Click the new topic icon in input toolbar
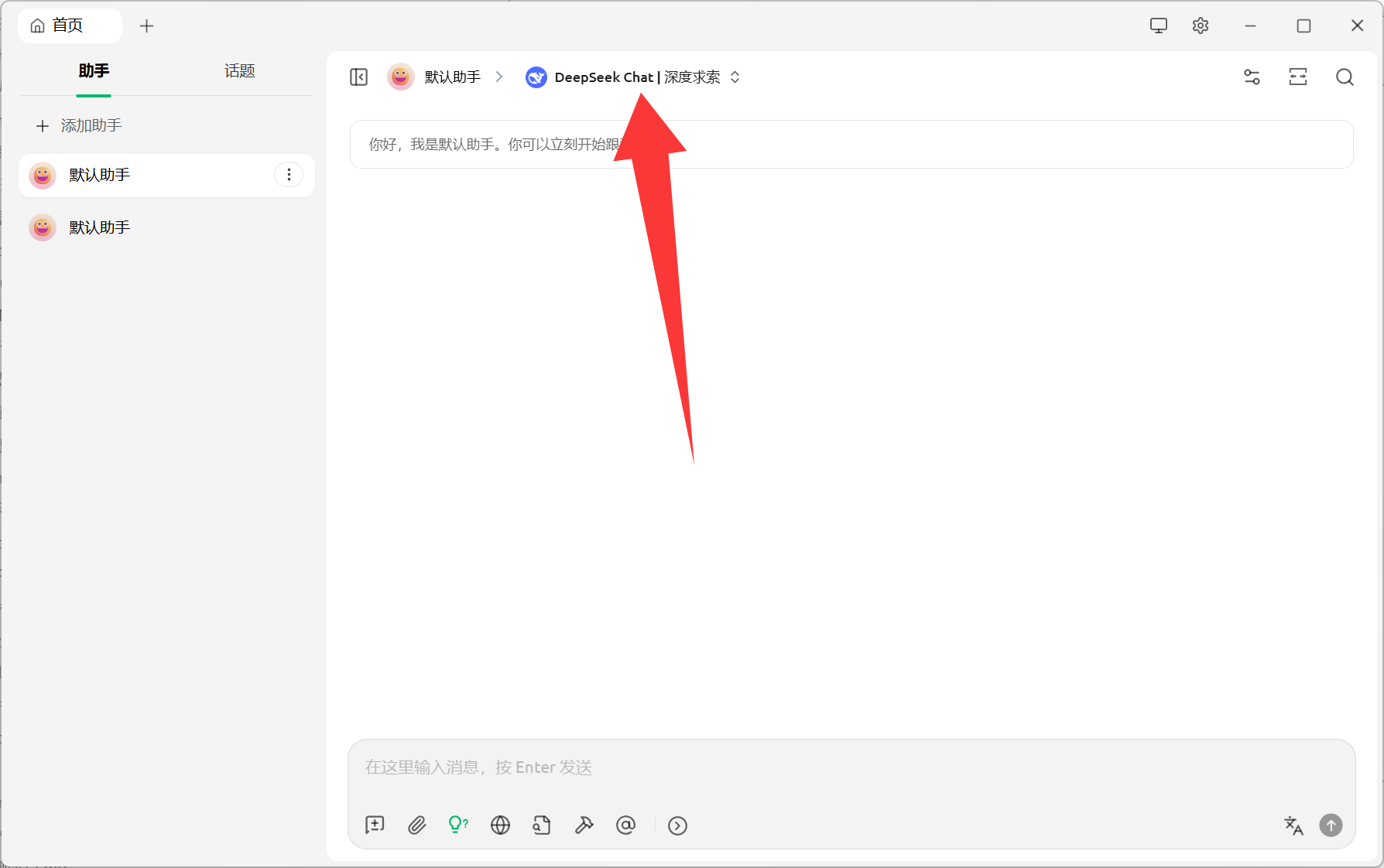The height and width of the screenshot is (868, 1384). pyautogui.click(x=375, y=825)
